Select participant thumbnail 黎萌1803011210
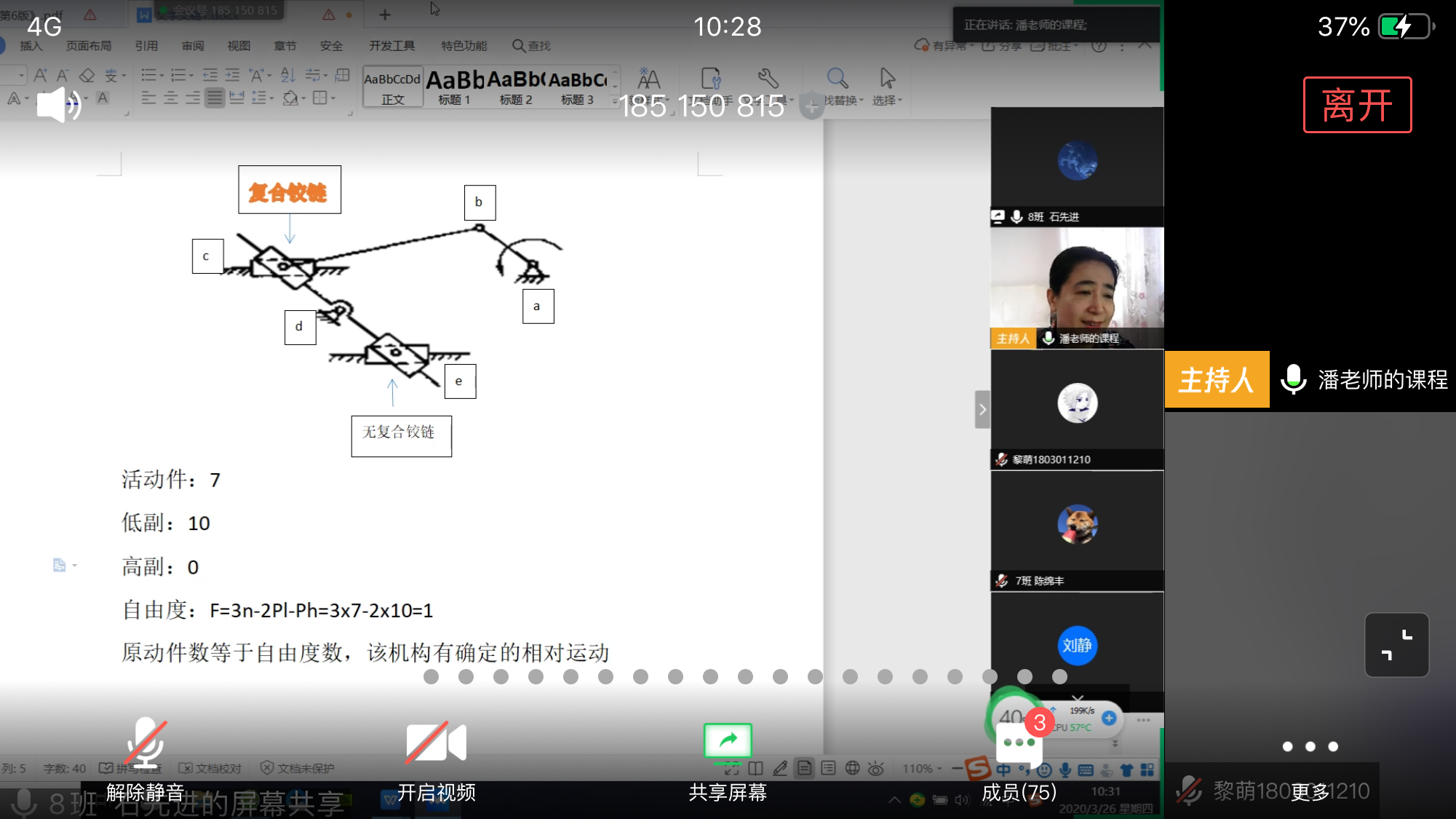This screenshot has width=1456, height=819. point(1077,409)
